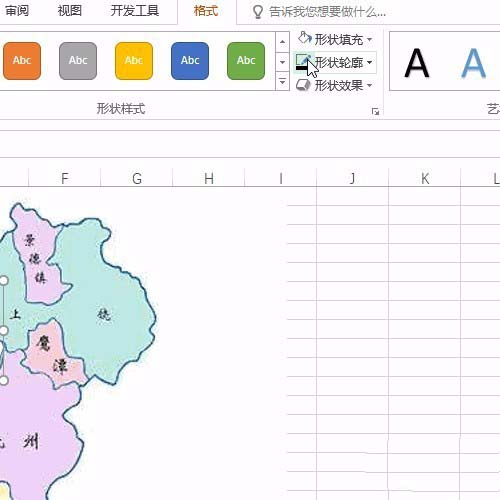This screenshot has height=500, width=500.
Task: Switch to the 视图 tab
Action: tap(70, 11)
